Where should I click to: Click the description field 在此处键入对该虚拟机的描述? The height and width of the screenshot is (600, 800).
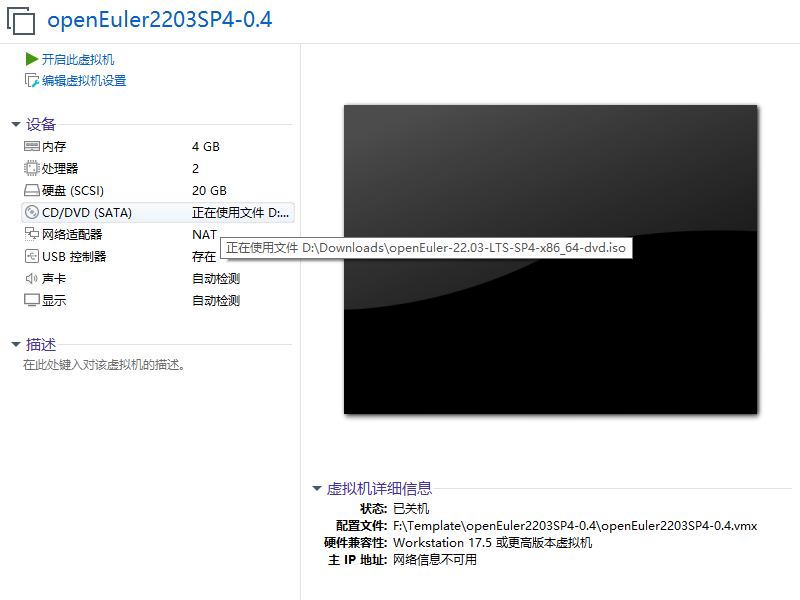tap(104, 365)
